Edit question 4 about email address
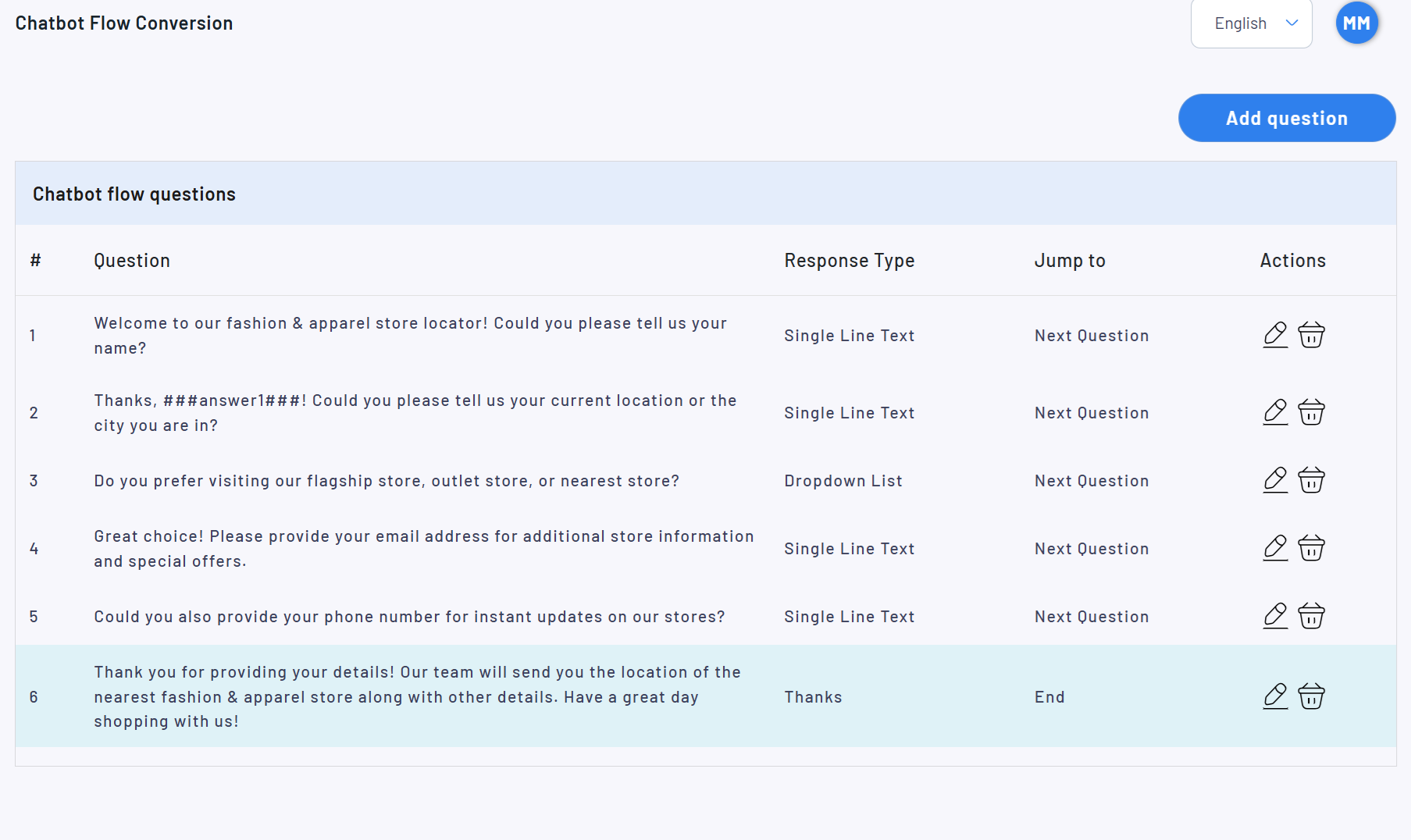Screen dimensions: 1411x840 (1275, 548)
